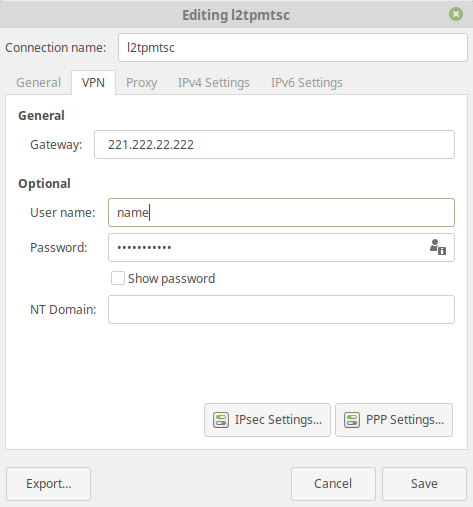Click the empty NT Domain field
The width and height of the screenshot is (473, 507).
pos(281,309)
